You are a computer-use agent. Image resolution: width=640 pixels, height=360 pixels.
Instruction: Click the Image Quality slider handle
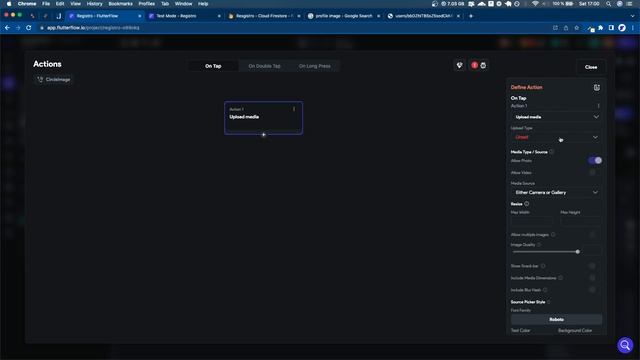(578, 252)
